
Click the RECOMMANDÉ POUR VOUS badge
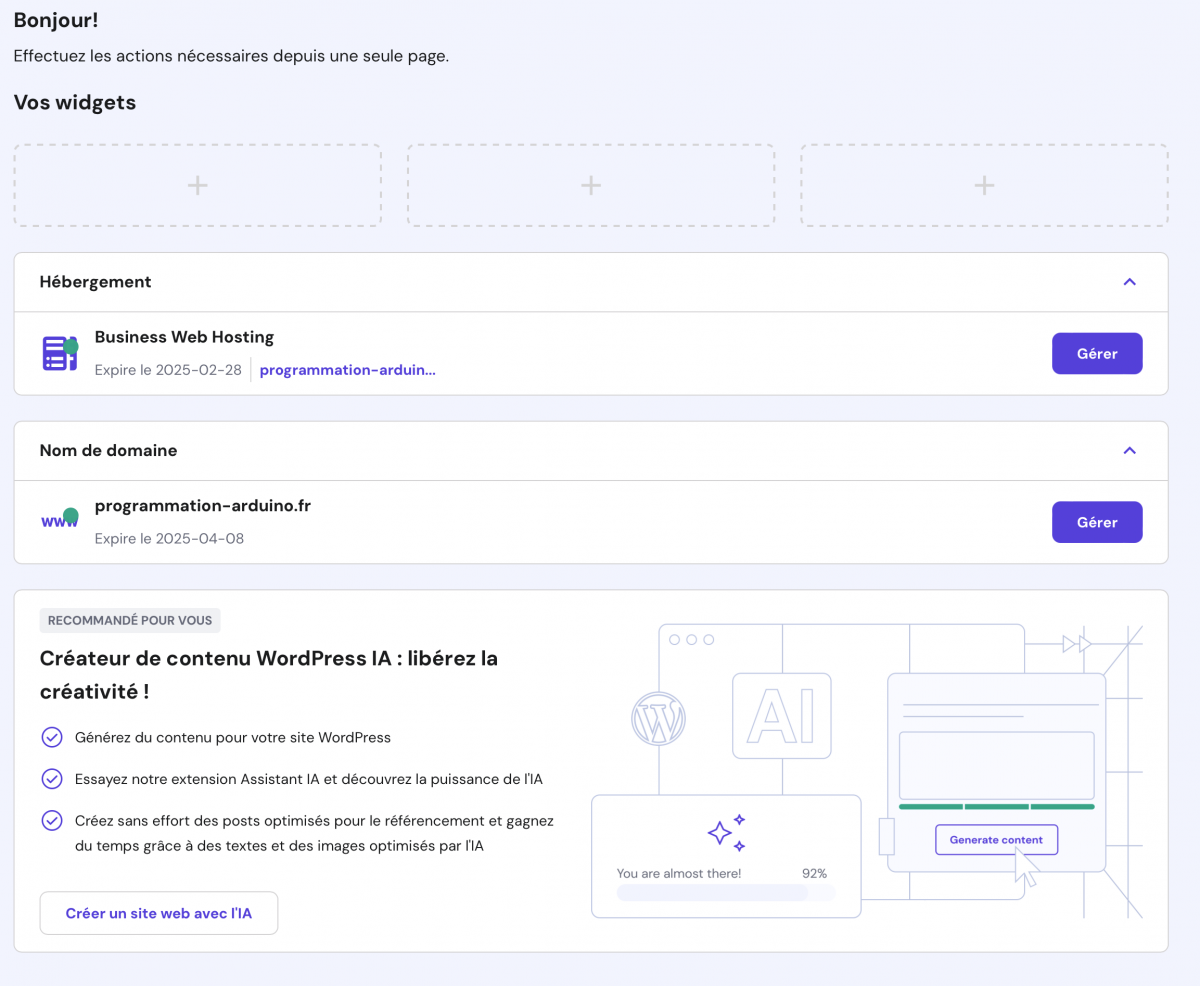tap(130, 620)
